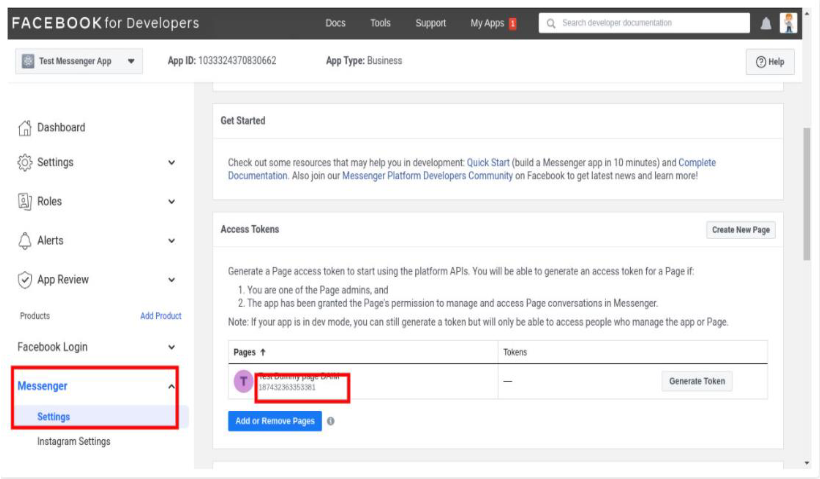
Task: Open the Tools menu
Action: point(380,23)
